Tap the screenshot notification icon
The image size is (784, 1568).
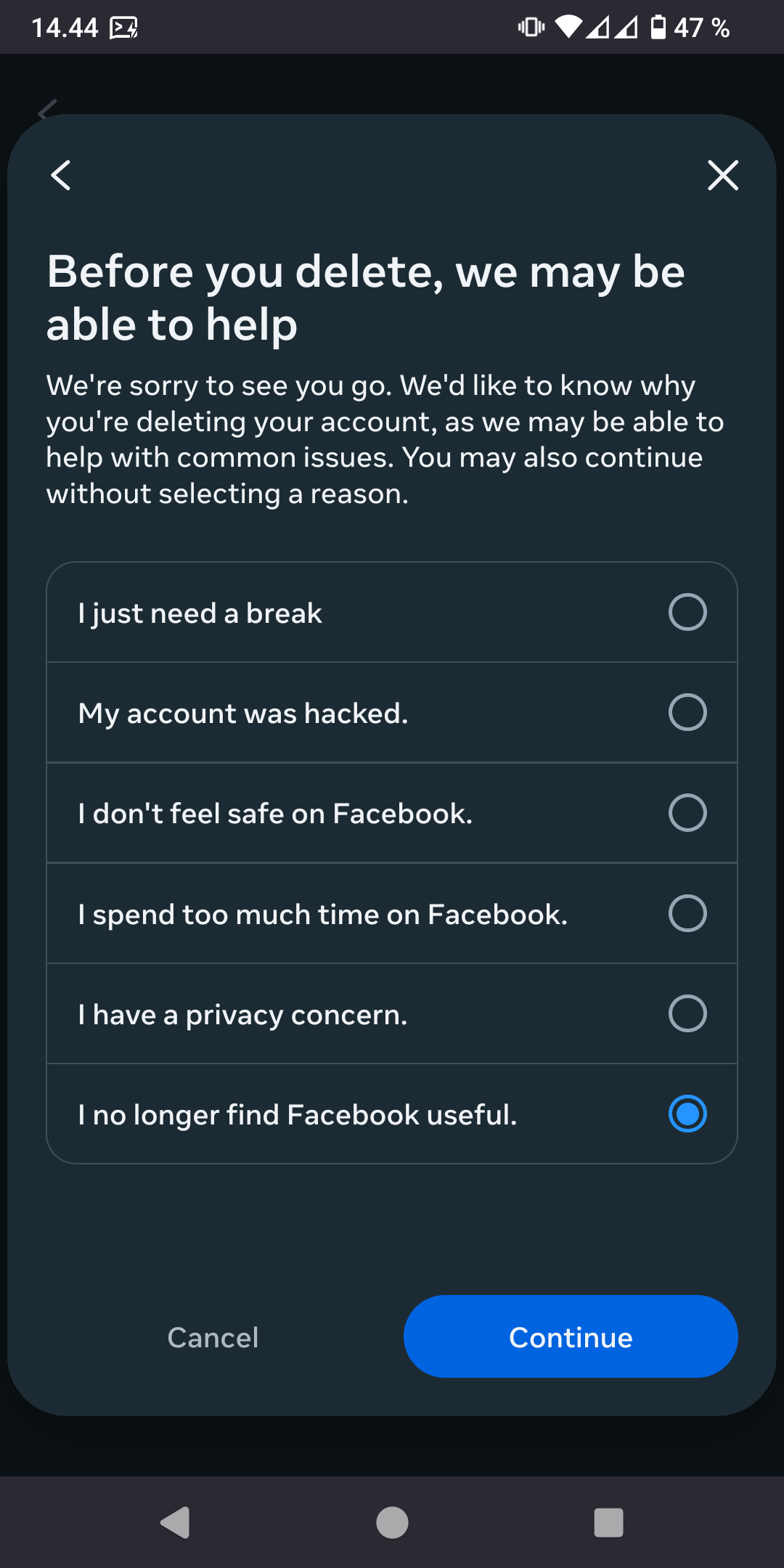click(x=123, y=28)
